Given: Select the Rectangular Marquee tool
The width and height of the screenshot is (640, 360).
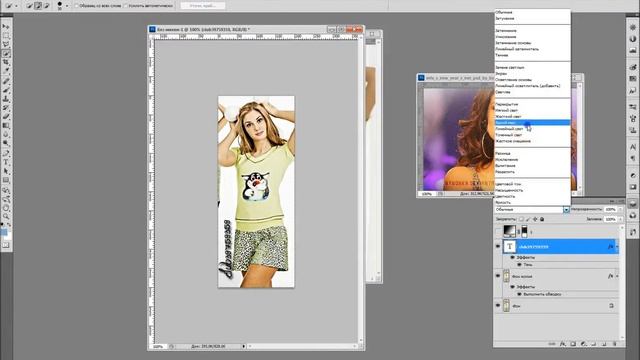Looking at the screenshot, I should pyautogui.click(x=6, y=36).
